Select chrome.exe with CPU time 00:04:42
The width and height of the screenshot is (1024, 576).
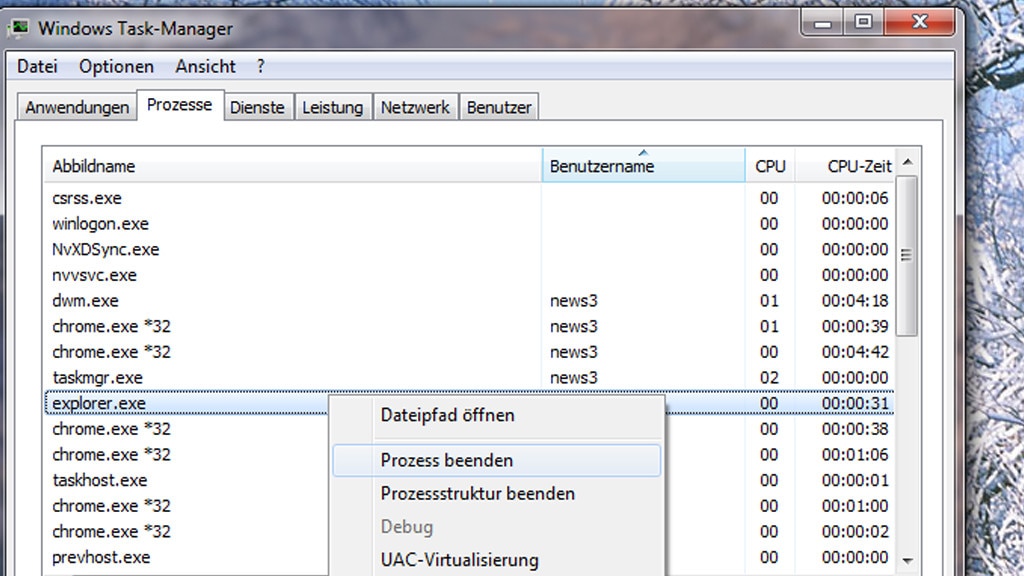(469, 352)
